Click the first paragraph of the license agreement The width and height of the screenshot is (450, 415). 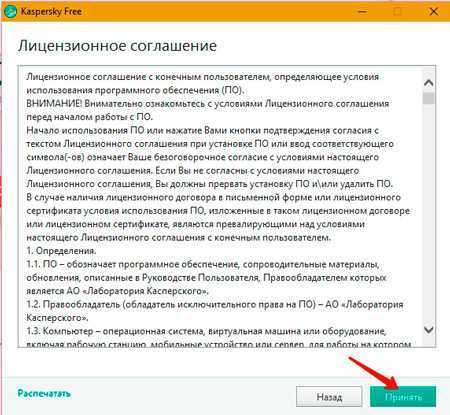coord(203,83)
